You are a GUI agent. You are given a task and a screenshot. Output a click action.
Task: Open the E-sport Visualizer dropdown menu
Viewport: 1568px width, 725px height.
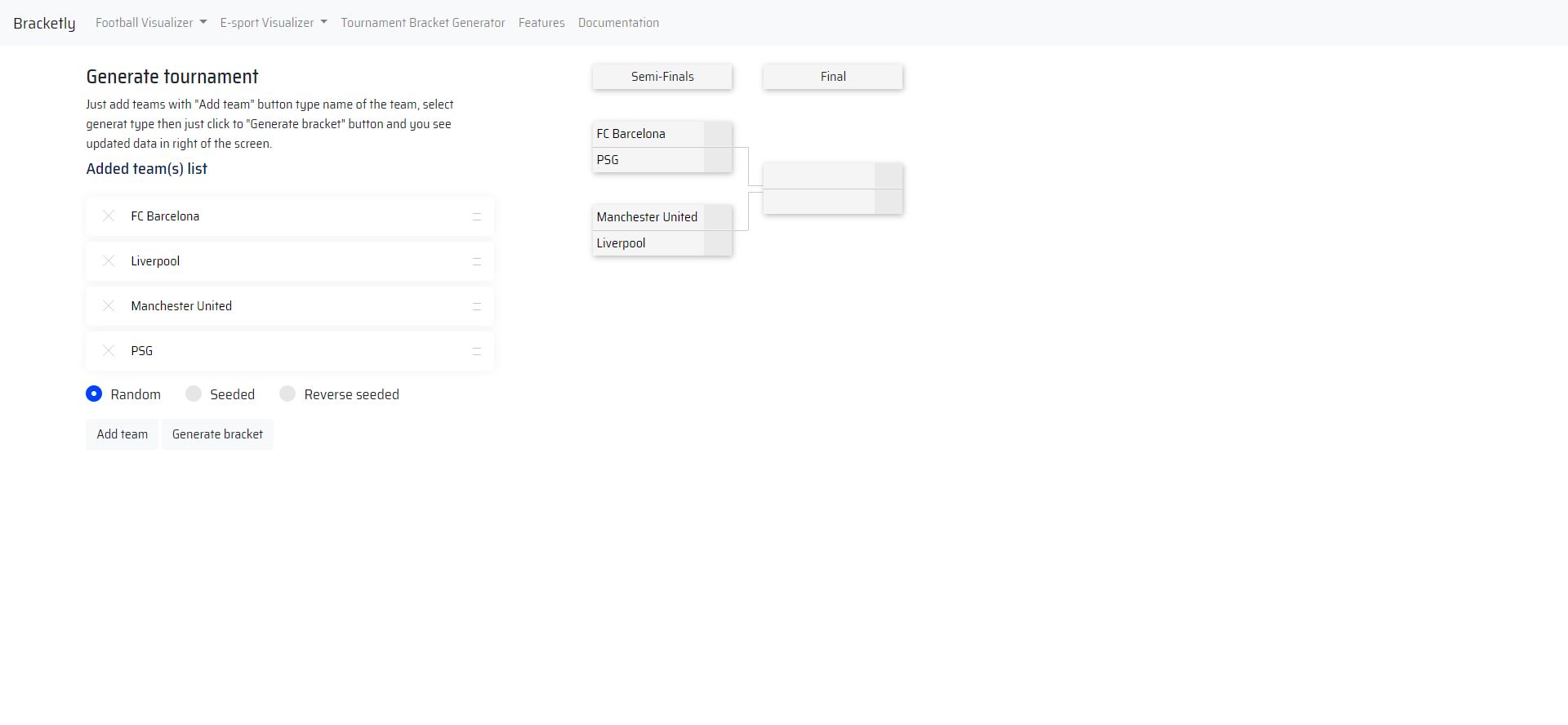click(274, 23)
